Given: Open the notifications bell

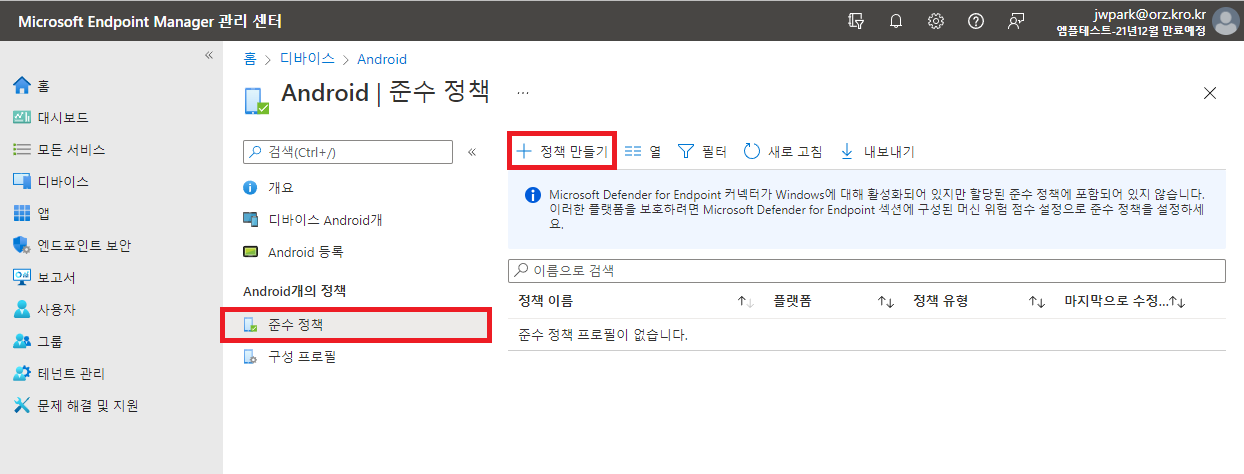Looking at the screenshot, I should 896,20.
